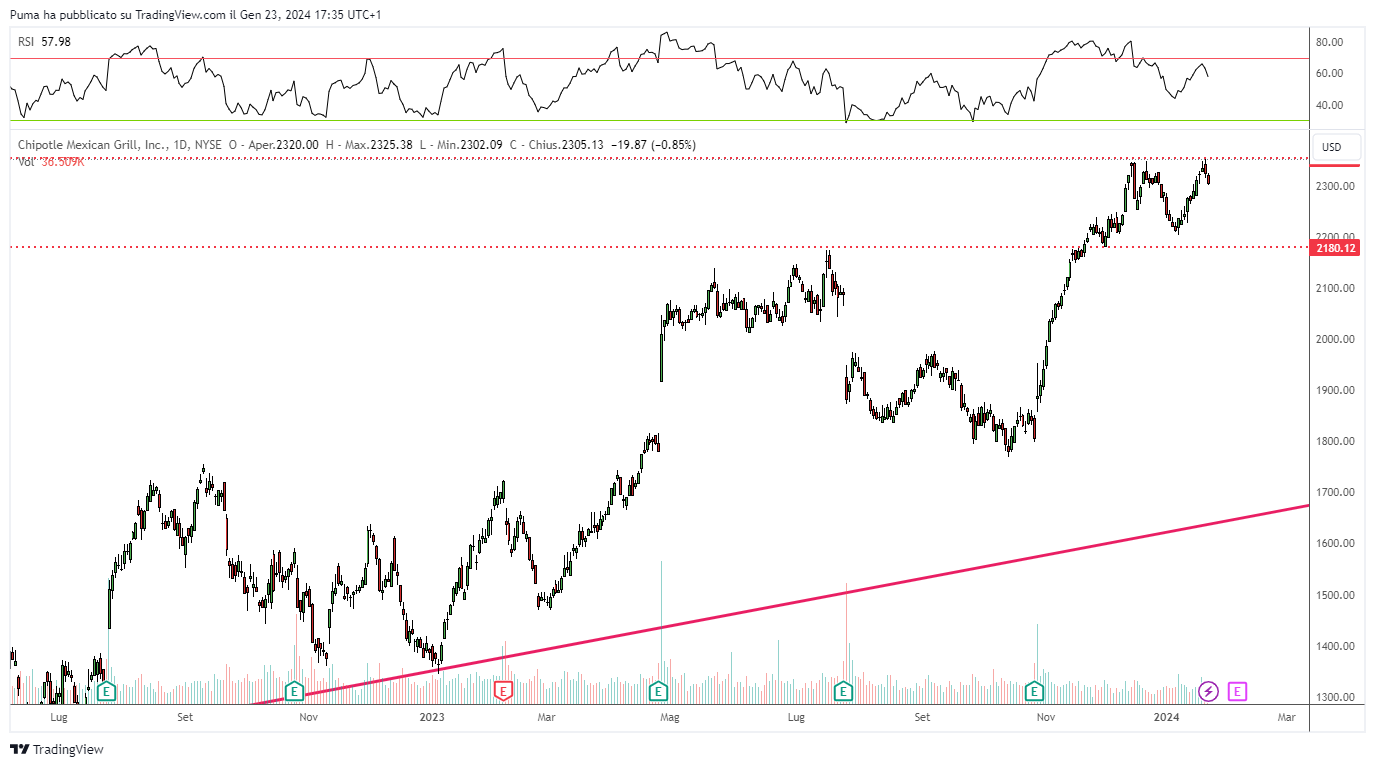Click the 2024 label on the time axis
Viewport: 1375px width, 767px height.
[1166, 717]
